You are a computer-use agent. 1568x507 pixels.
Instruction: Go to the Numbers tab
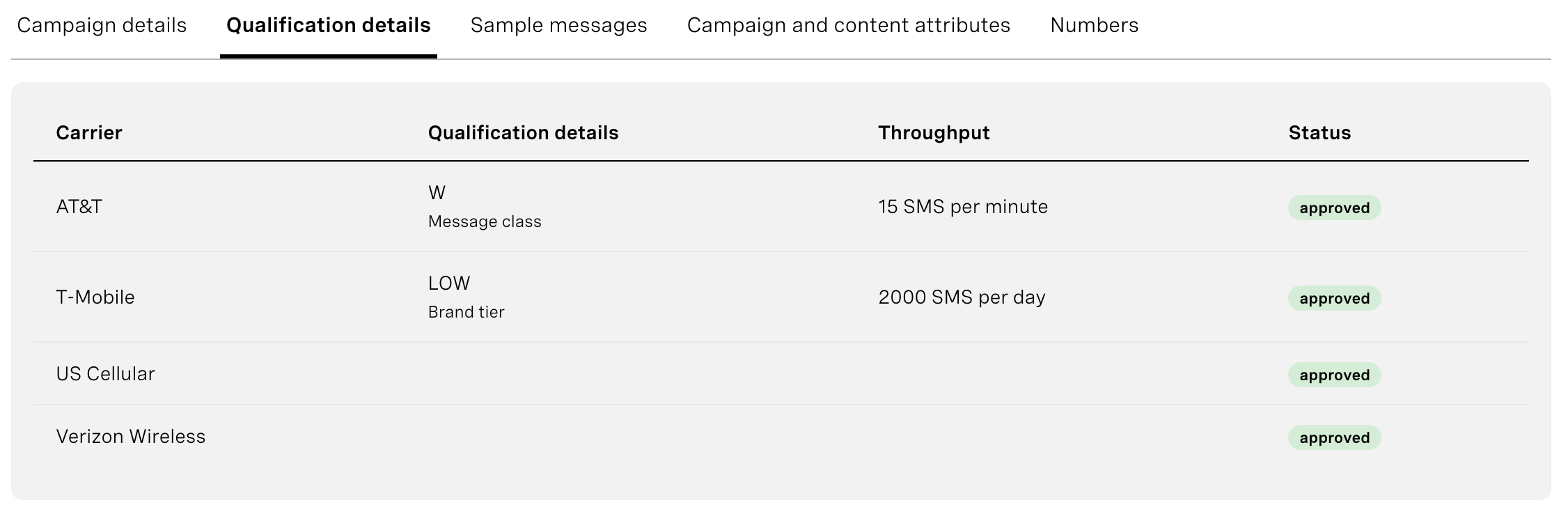coord(1094,26)
